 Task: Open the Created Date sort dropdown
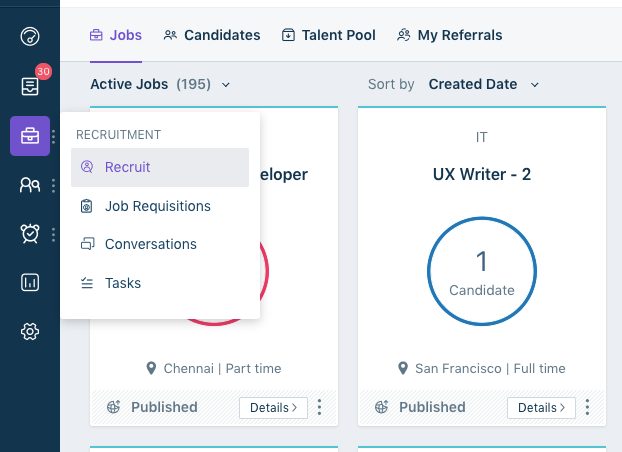(x=484, y=85)
